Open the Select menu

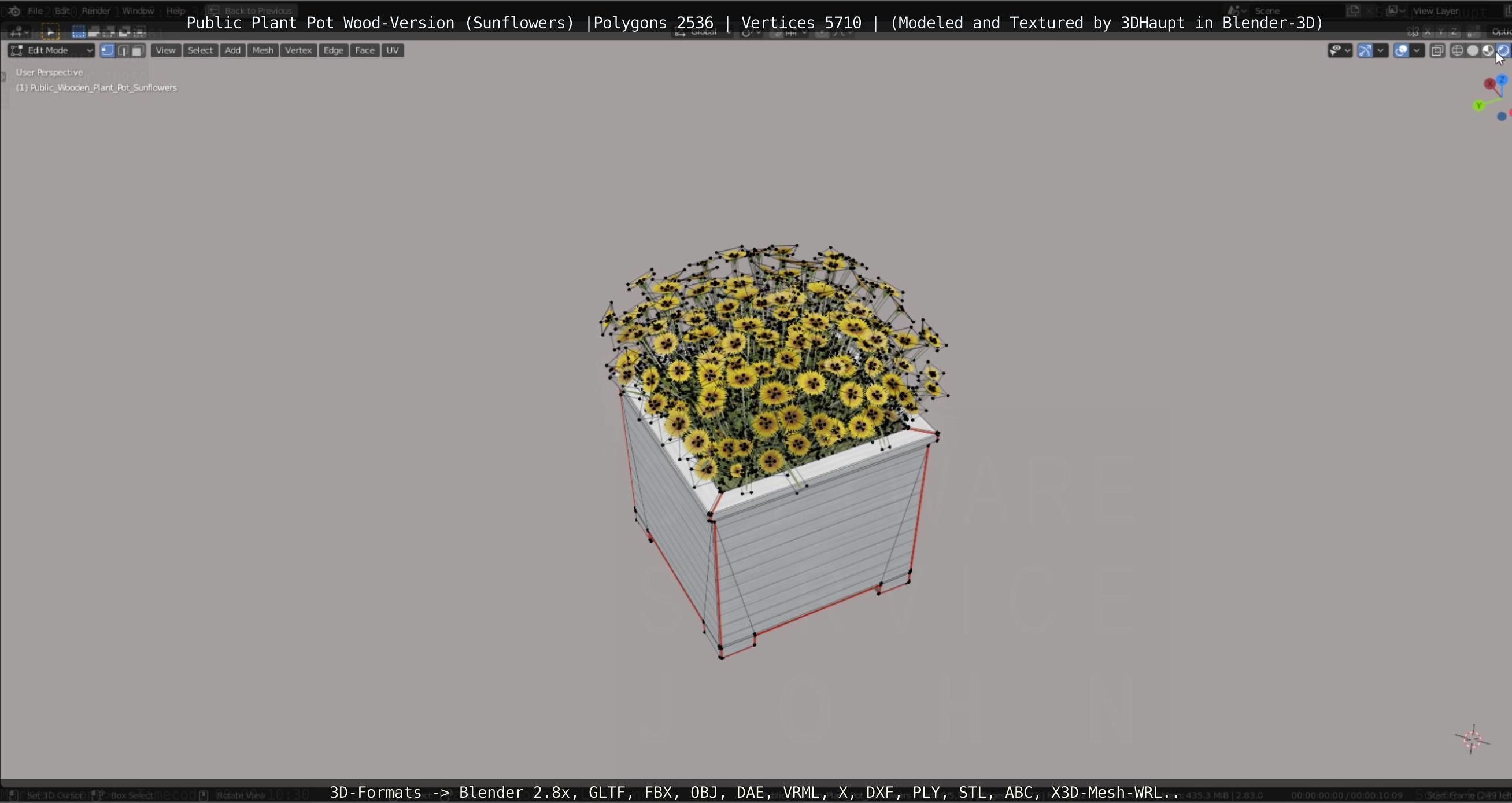[x=200, y=50]
